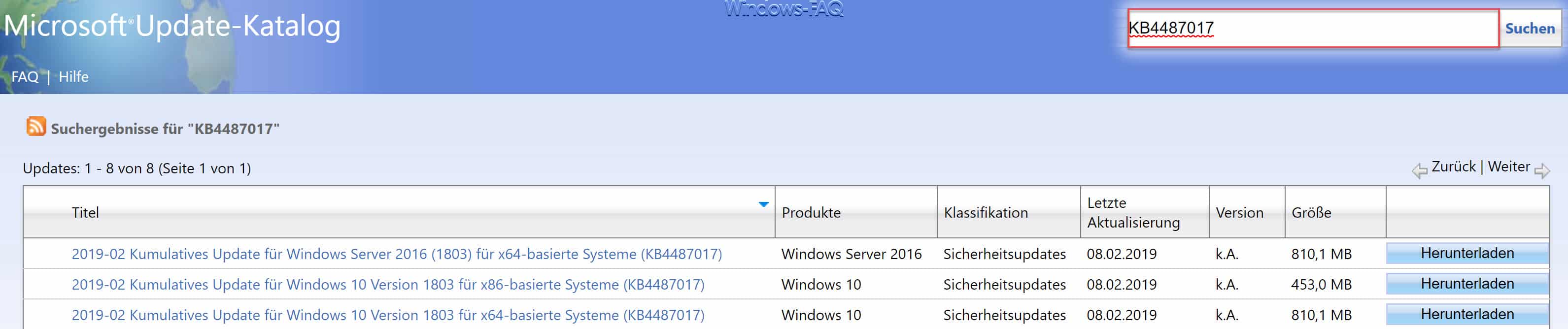
Task: Sort by the Größe column header
Action: [x=1311, y=212]
